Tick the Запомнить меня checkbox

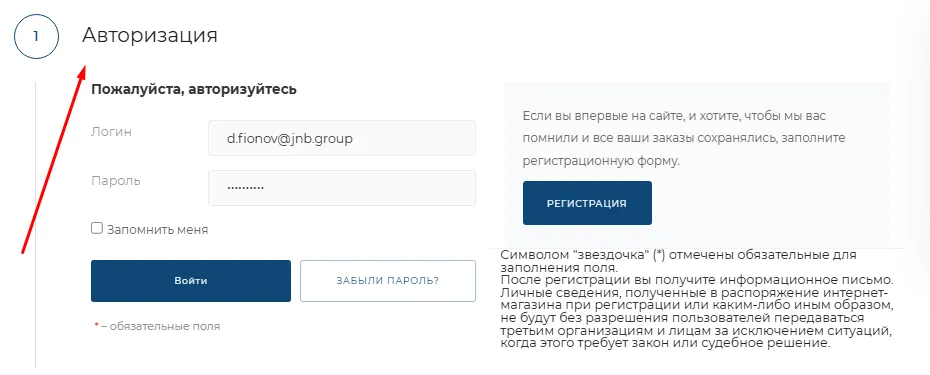tap(97, 228)
